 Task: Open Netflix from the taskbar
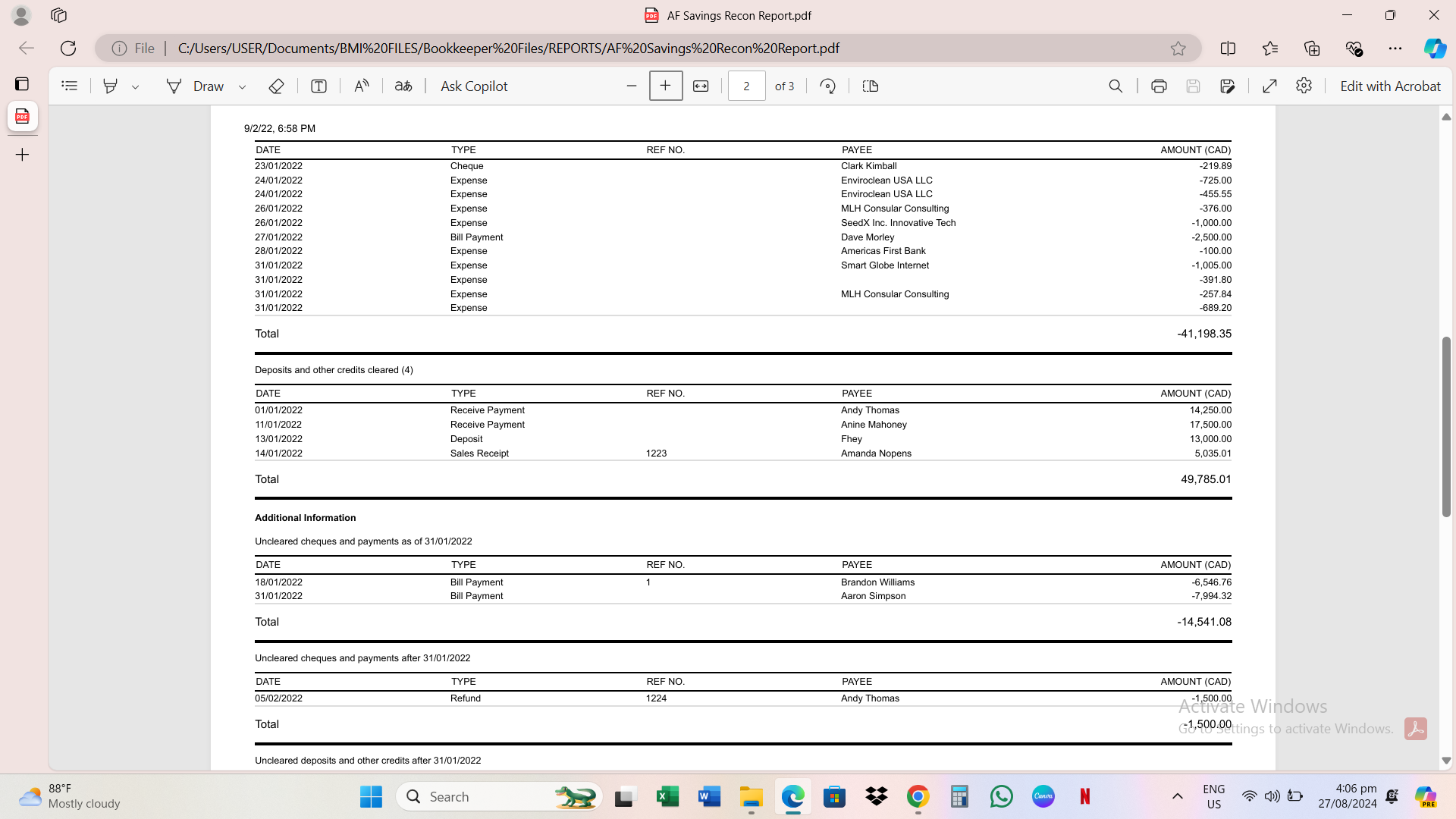(x=1084, y=797)
